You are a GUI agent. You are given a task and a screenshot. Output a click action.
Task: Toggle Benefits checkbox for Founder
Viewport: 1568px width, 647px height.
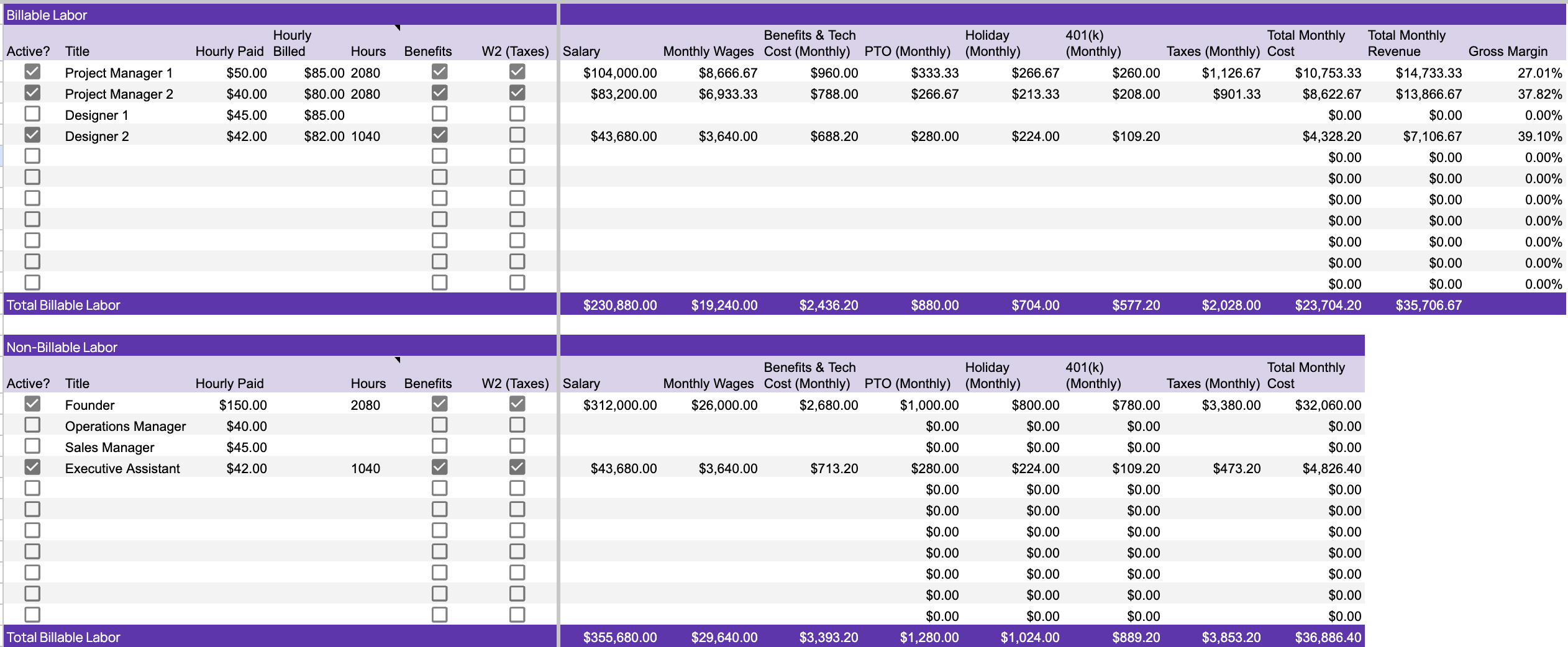439,404
